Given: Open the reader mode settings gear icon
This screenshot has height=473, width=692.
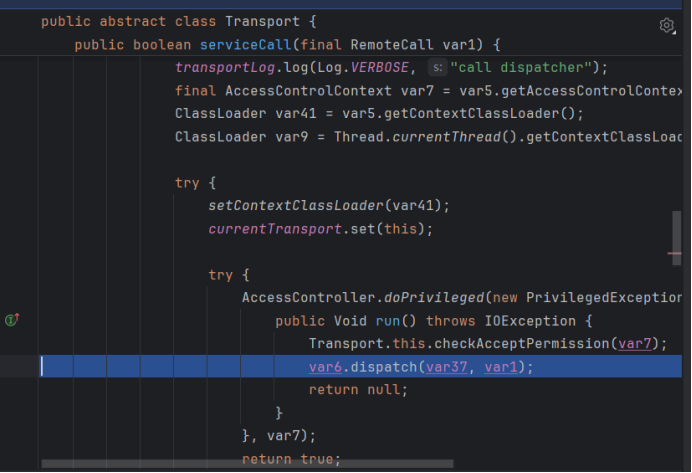Looking at the screenshot, I should coord(667,26).
